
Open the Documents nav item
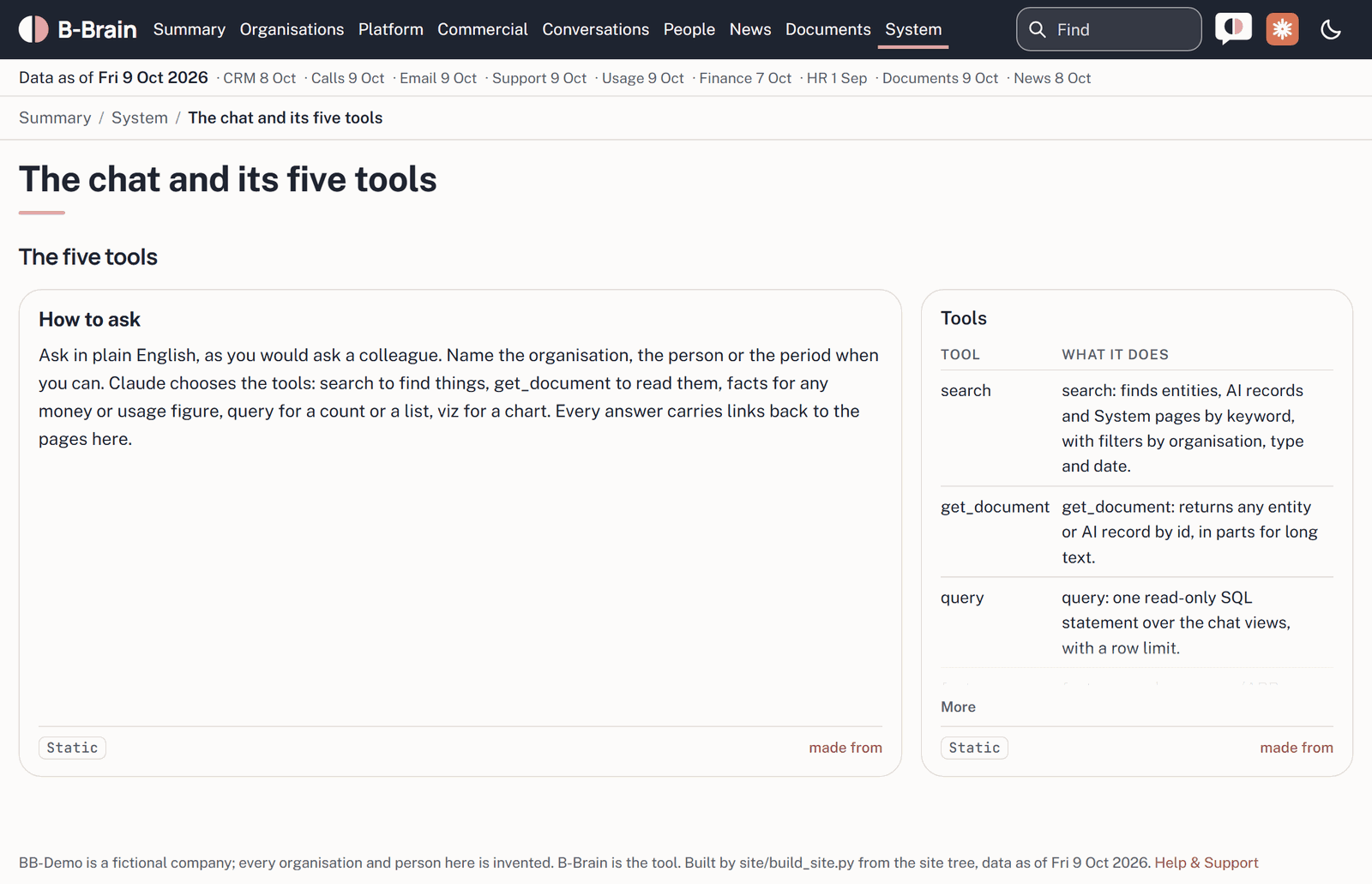828,29
